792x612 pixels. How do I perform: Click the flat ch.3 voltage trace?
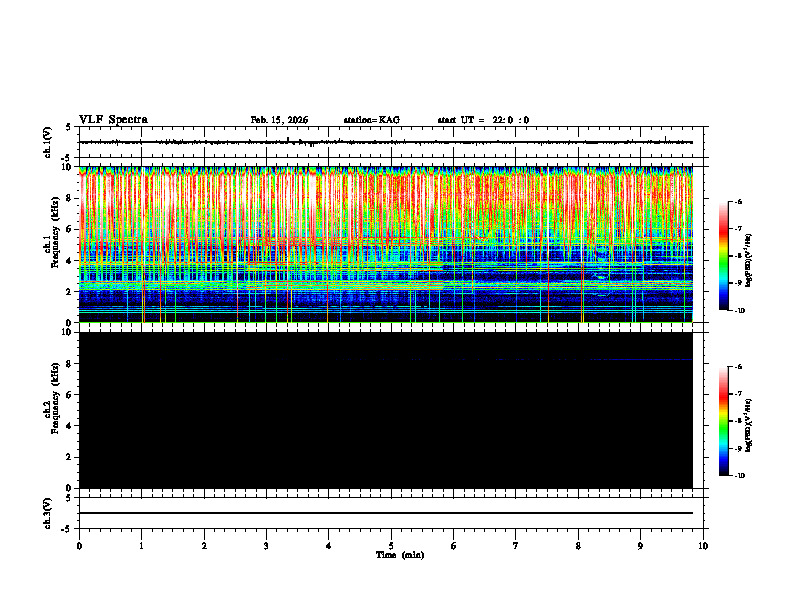click(x=385, y=513)
